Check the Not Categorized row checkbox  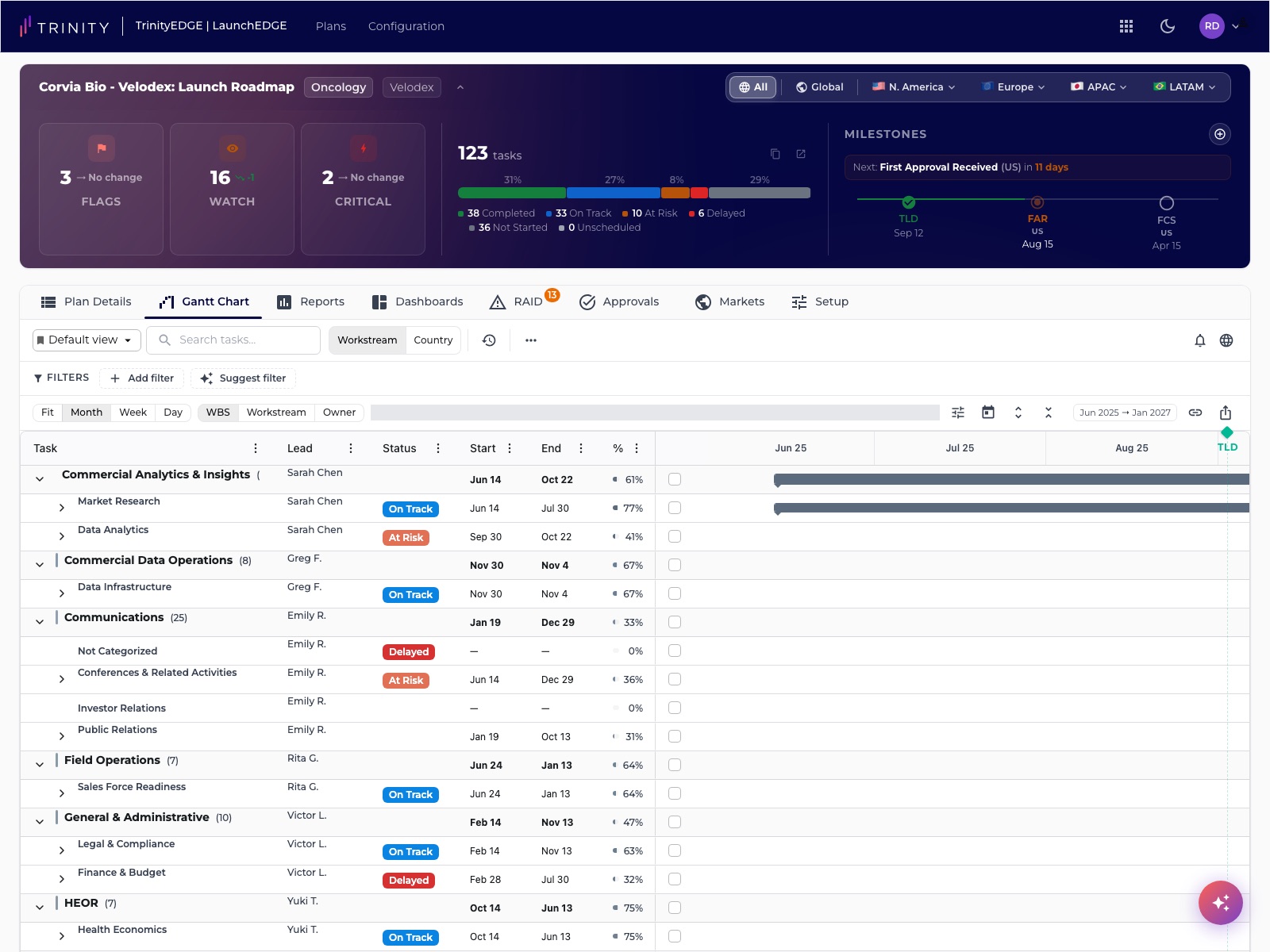pos(675,651)
